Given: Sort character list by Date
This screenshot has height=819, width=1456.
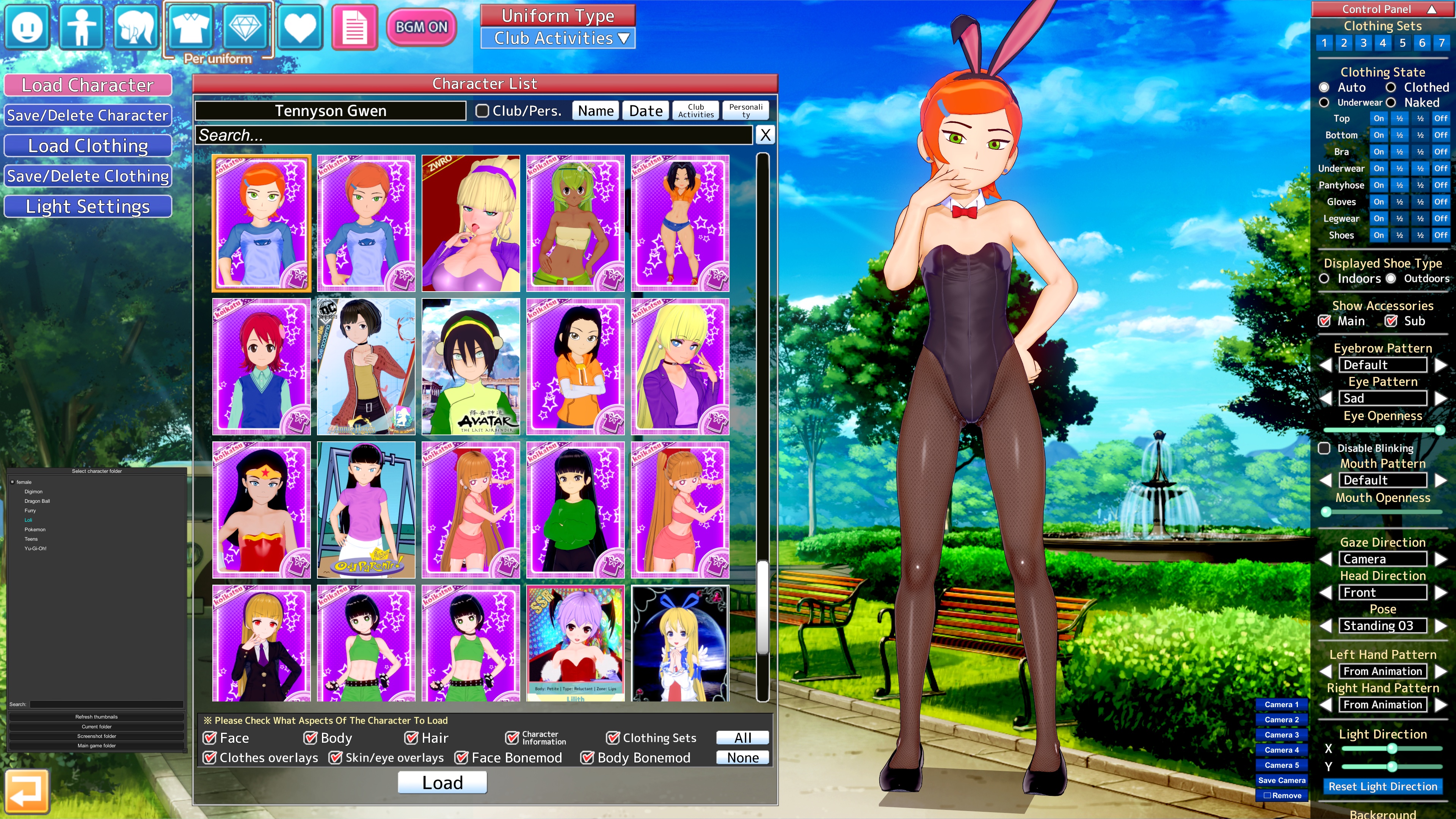Looking at the screenshot, I should pos(645,111).
